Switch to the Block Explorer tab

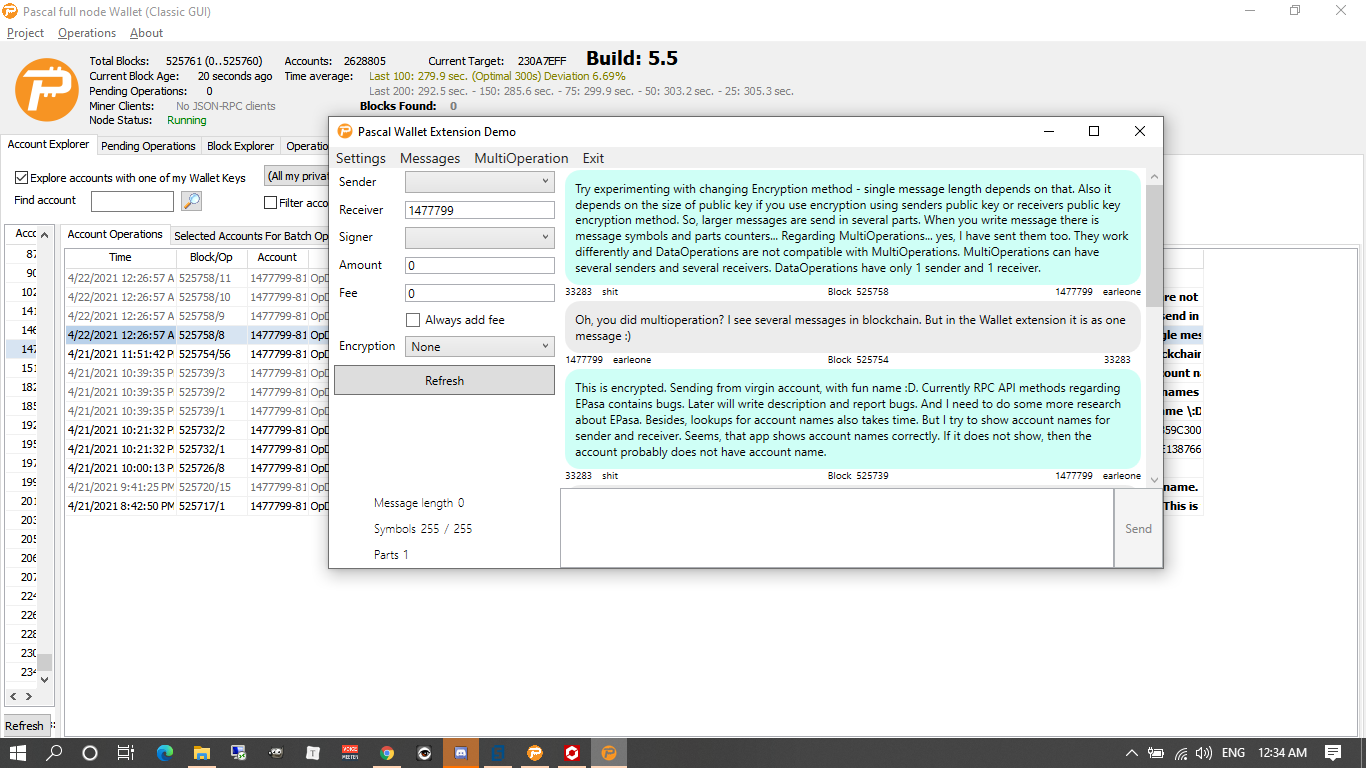240,146
